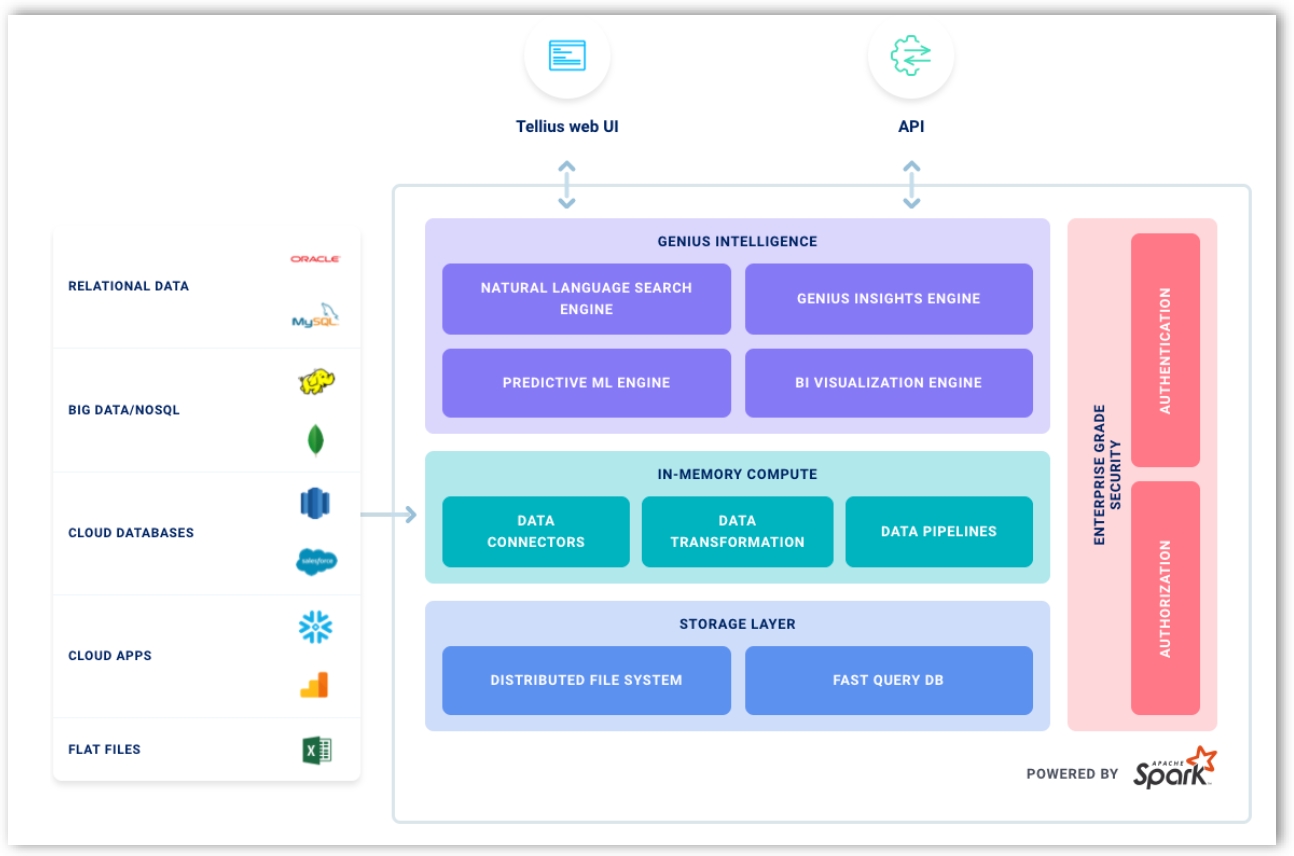Click the MongoDB leaf icon
This screenshot has height=856, width=1294.
click(315, 440)
